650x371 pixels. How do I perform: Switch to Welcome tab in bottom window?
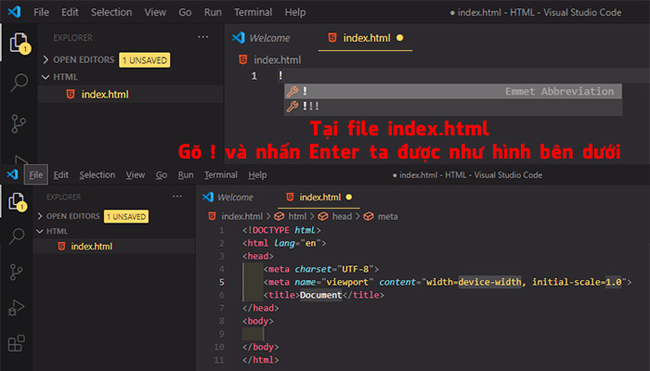[228, 197]
